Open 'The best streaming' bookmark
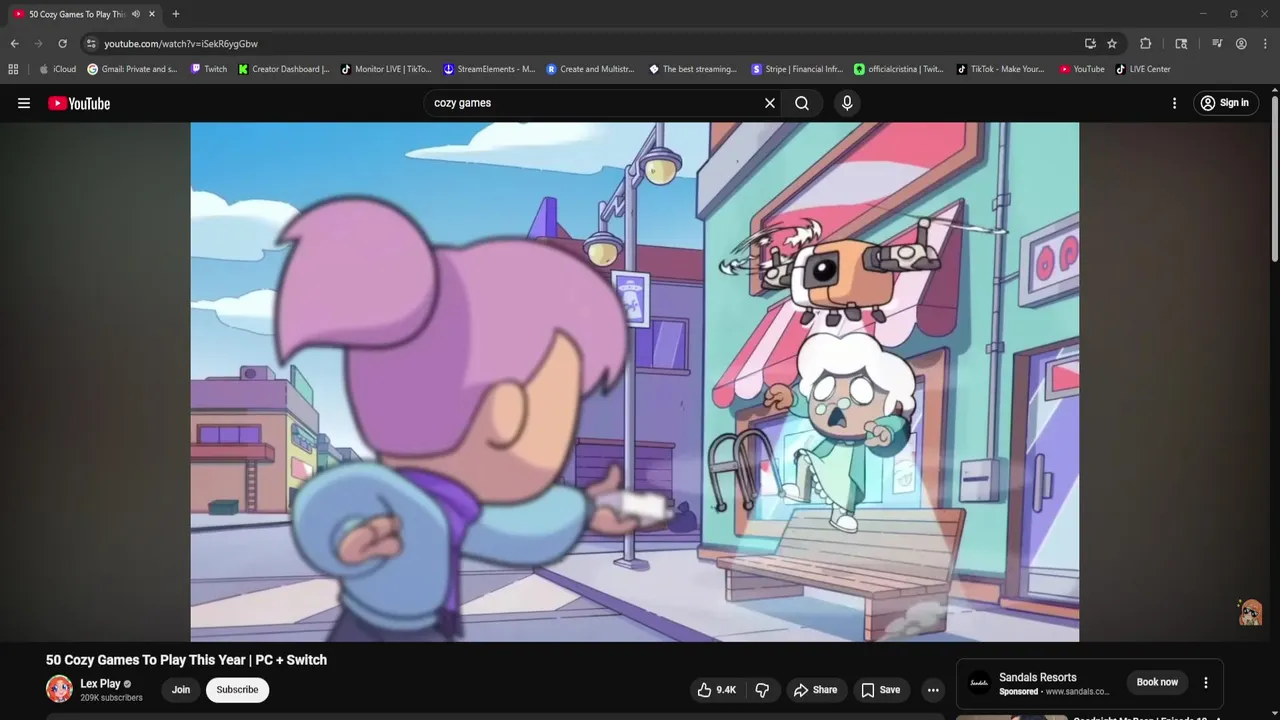The width and height of the screenshot is (1280, 720). click(693, 69)
